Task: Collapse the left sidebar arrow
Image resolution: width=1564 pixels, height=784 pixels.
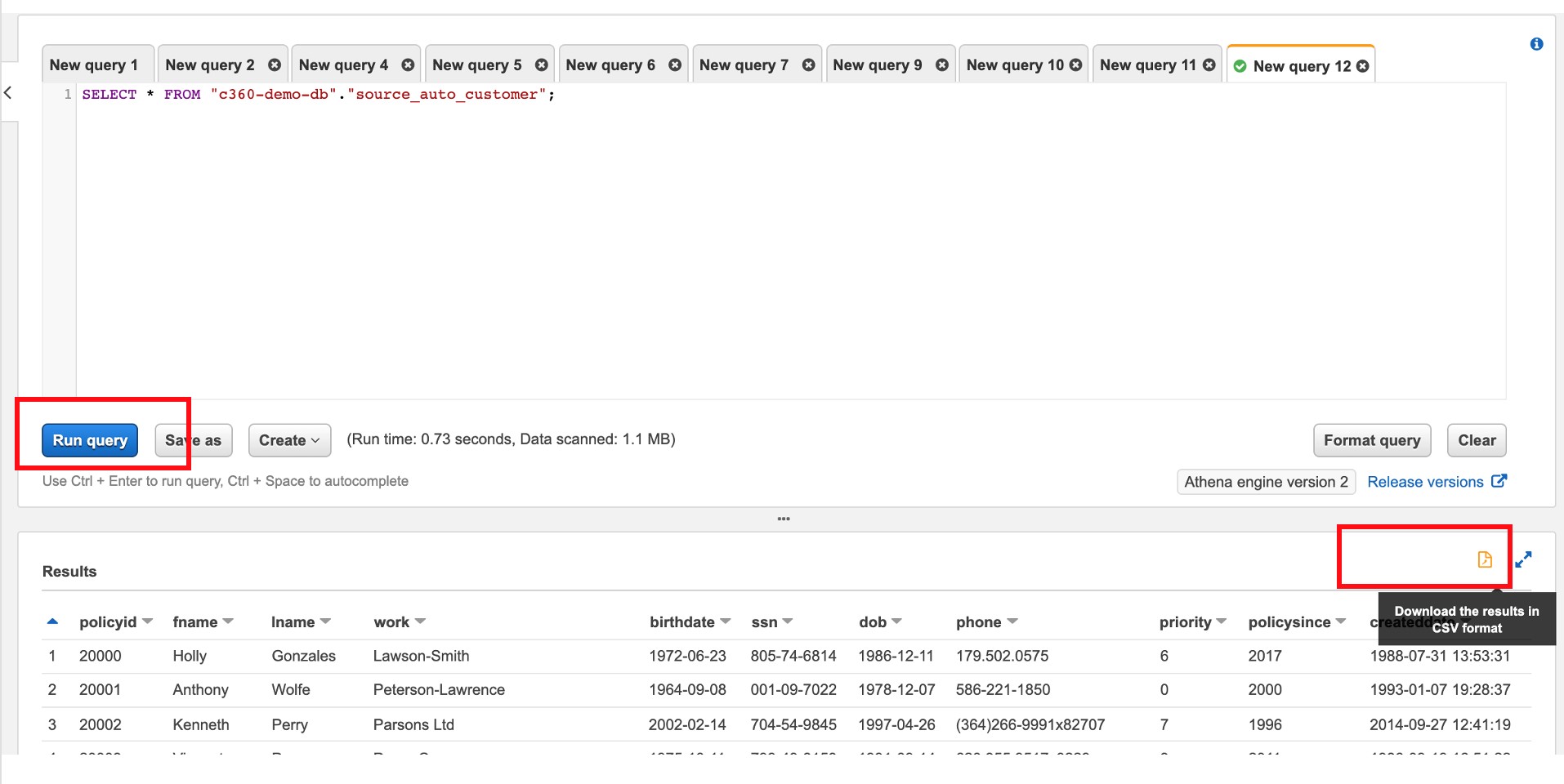Action: (8, 92)
